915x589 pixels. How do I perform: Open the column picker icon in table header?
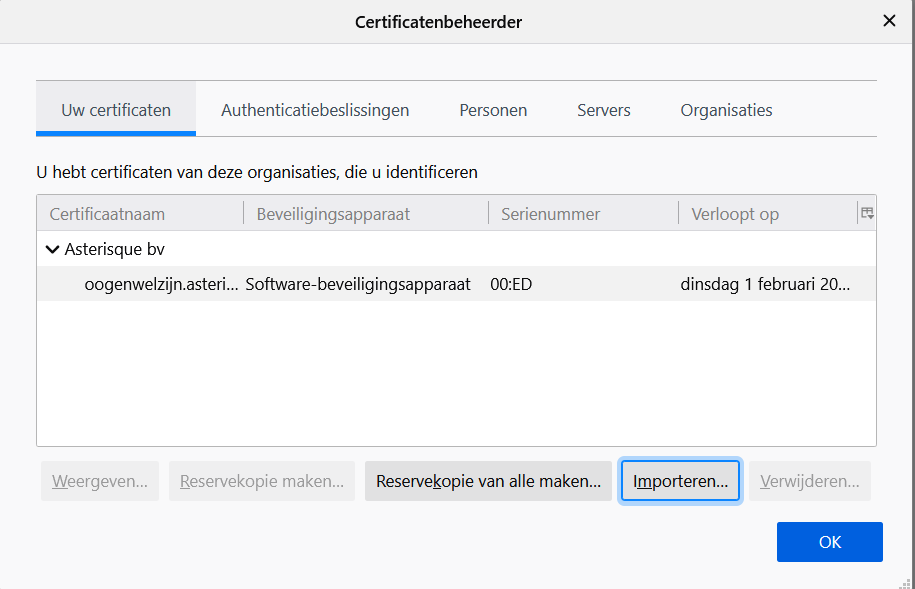(866, 213)
